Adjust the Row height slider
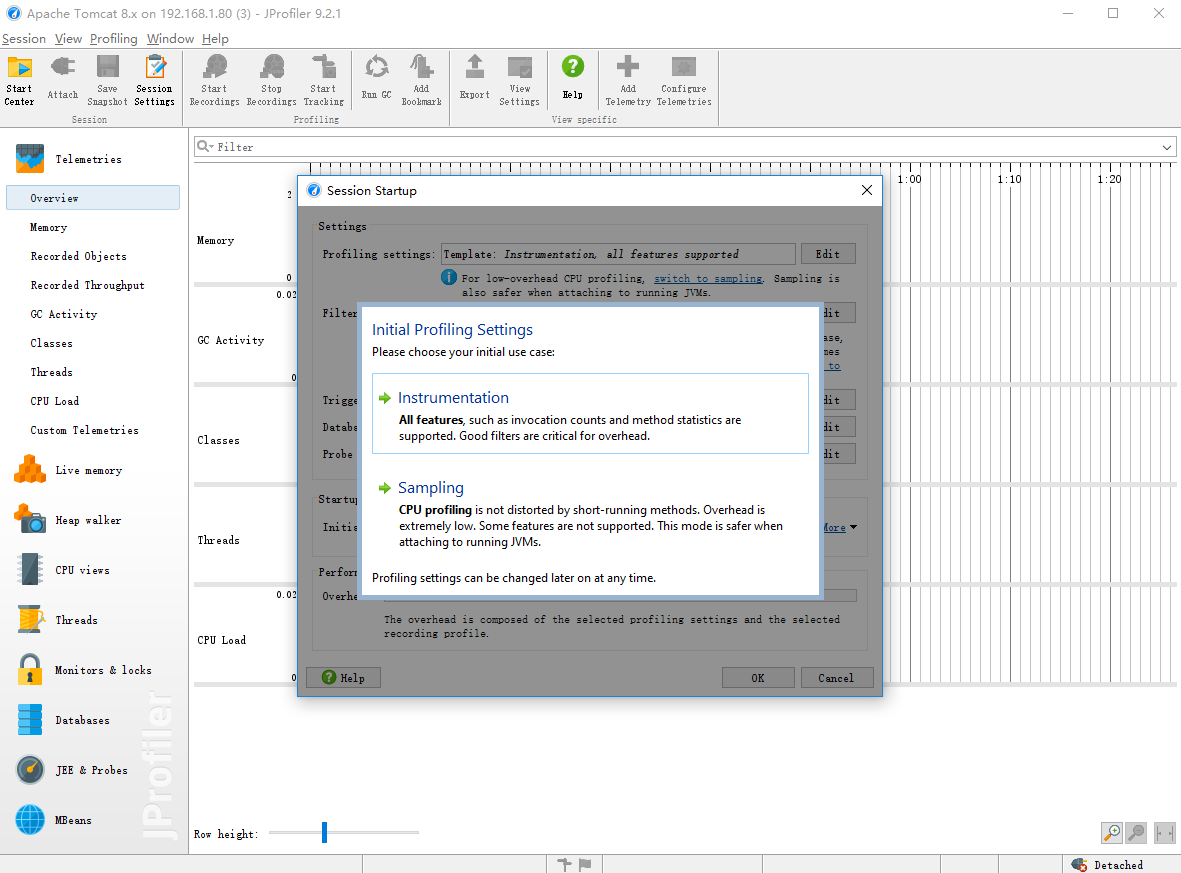 tap(325, 832)
